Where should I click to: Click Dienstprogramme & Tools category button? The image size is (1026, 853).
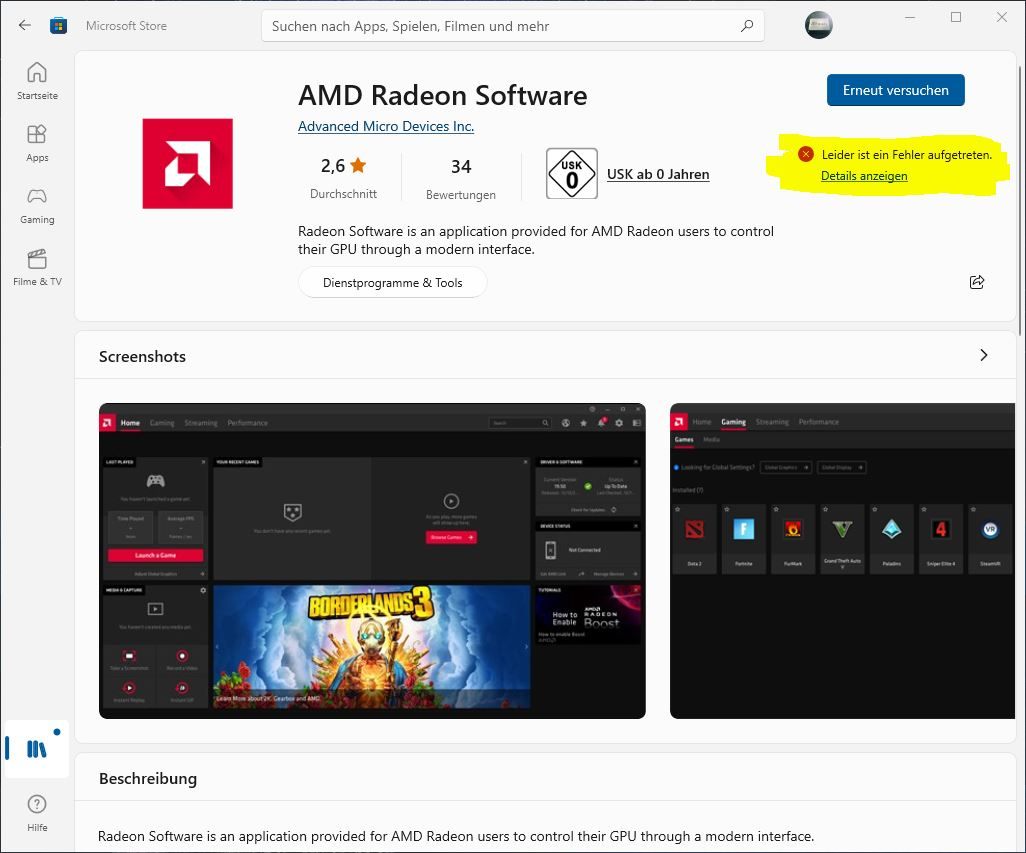pos(393,283)
